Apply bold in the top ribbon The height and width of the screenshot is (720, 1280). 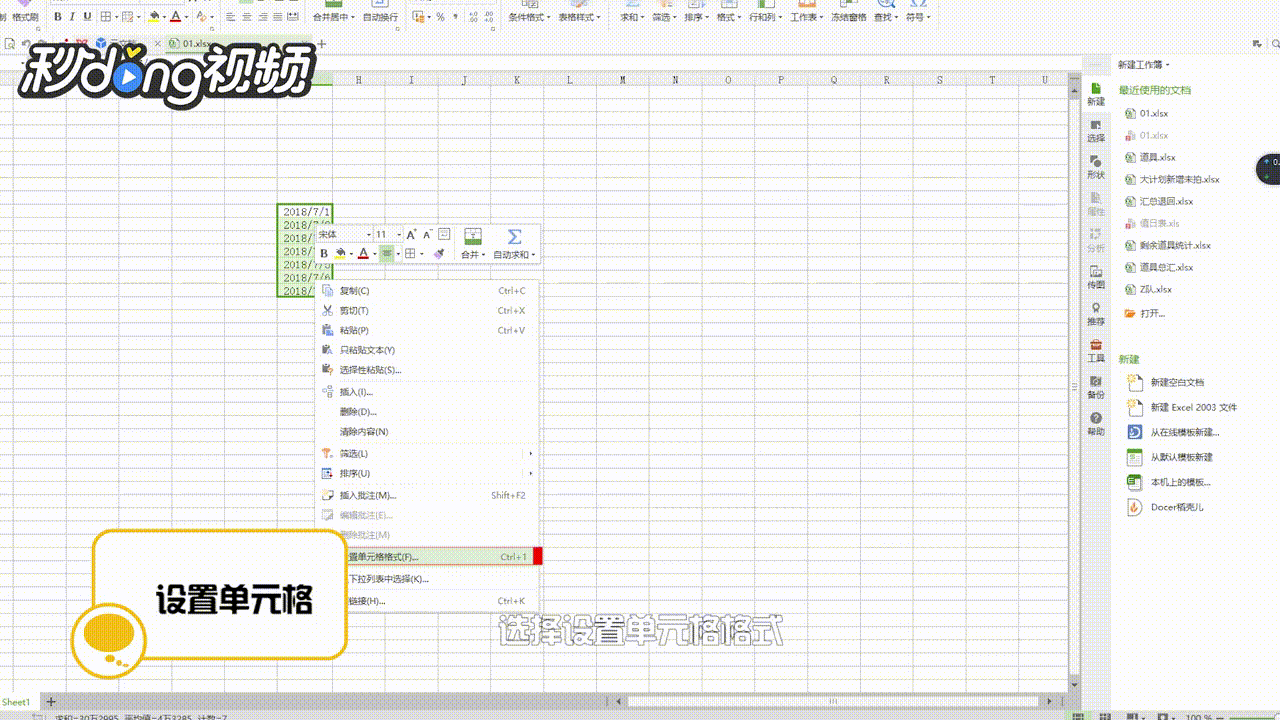58,17
